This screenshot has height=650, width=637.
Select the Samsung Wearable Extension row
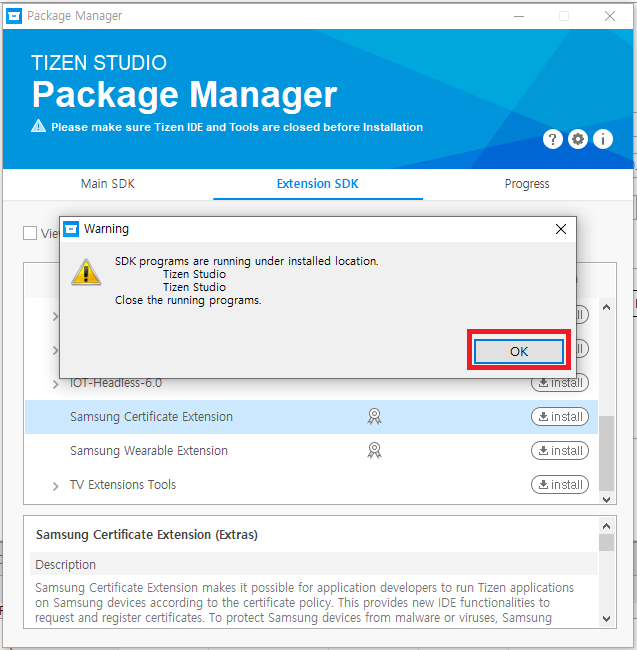[x=311, y=451]
